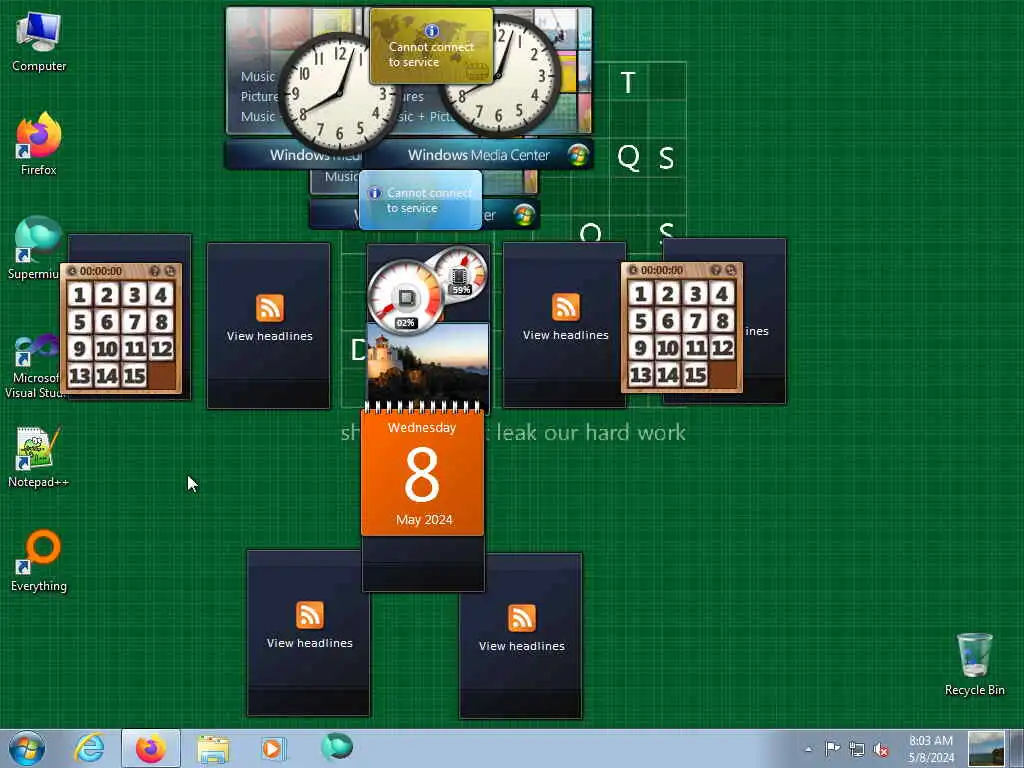The width and height of the screenshot is (1024, 768).
Task: Click the clock gadget beside the film thumbnails
Action: (x=500, y=75)
